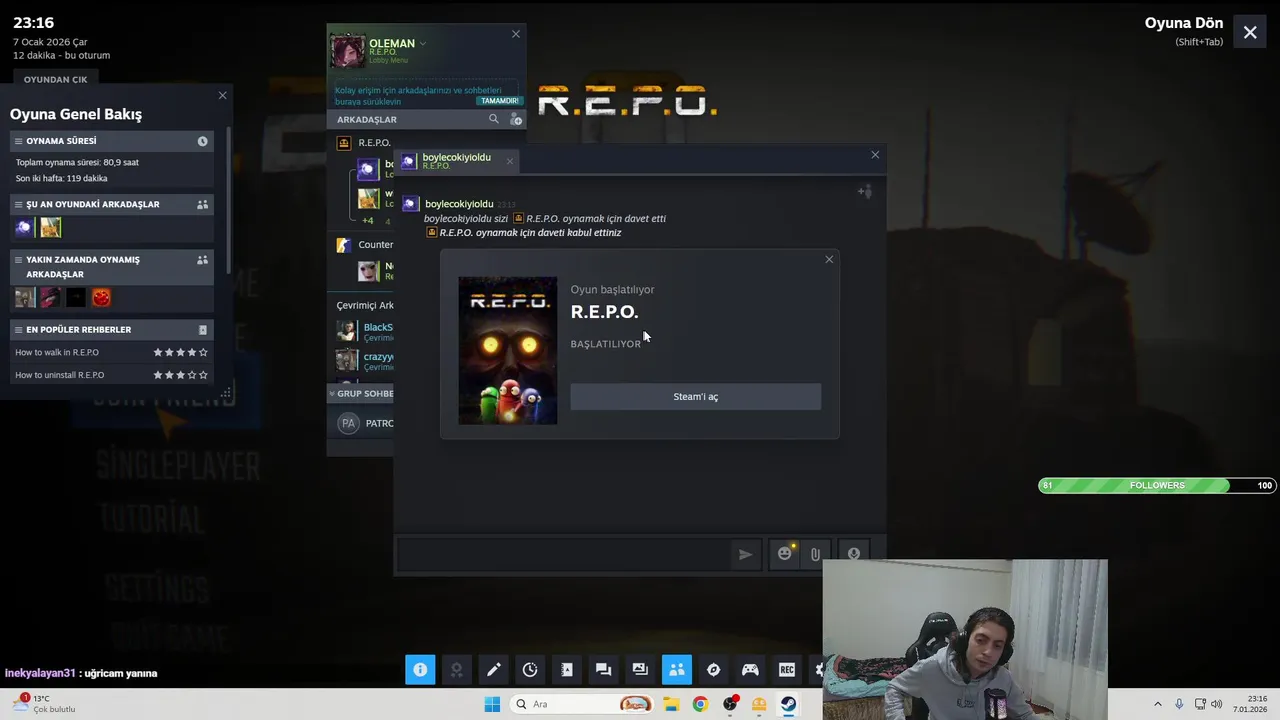1280x720 pixels.
Task: Click the OYUNDAN ÇIK button
Action: click(x=56, y=79)
